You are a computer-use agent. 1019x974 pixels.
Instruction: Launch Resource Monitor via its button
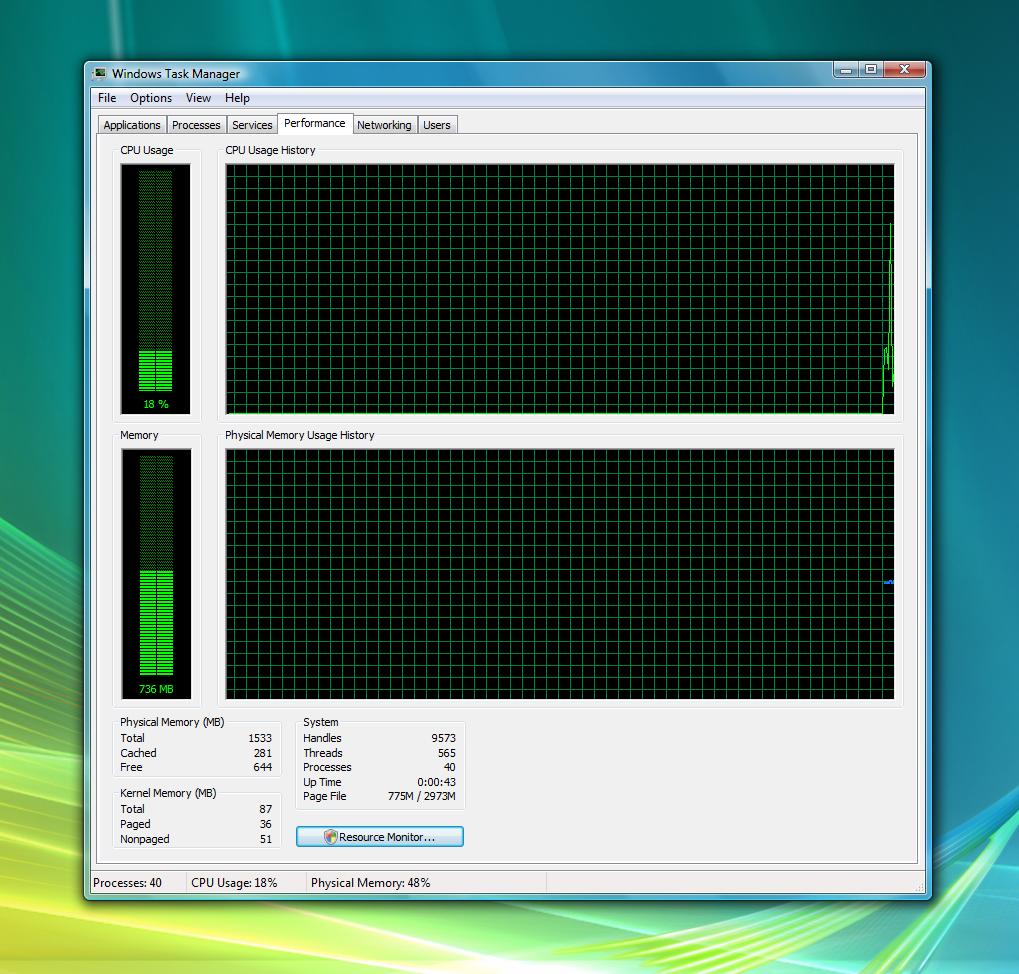[380, 837]
